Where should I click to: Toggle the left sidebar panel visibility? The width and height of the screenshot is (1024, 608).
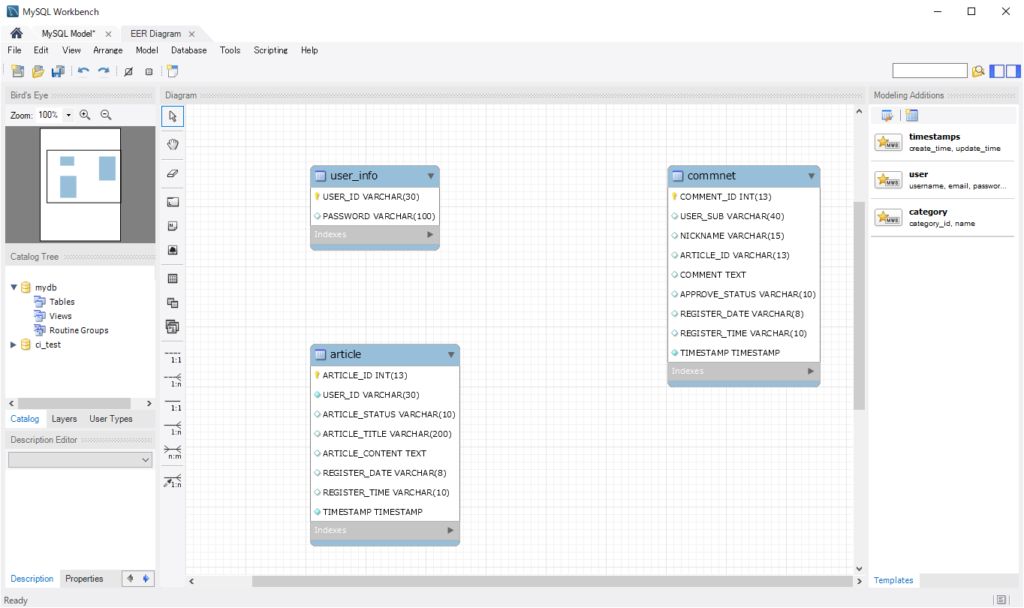coord(997,71)
